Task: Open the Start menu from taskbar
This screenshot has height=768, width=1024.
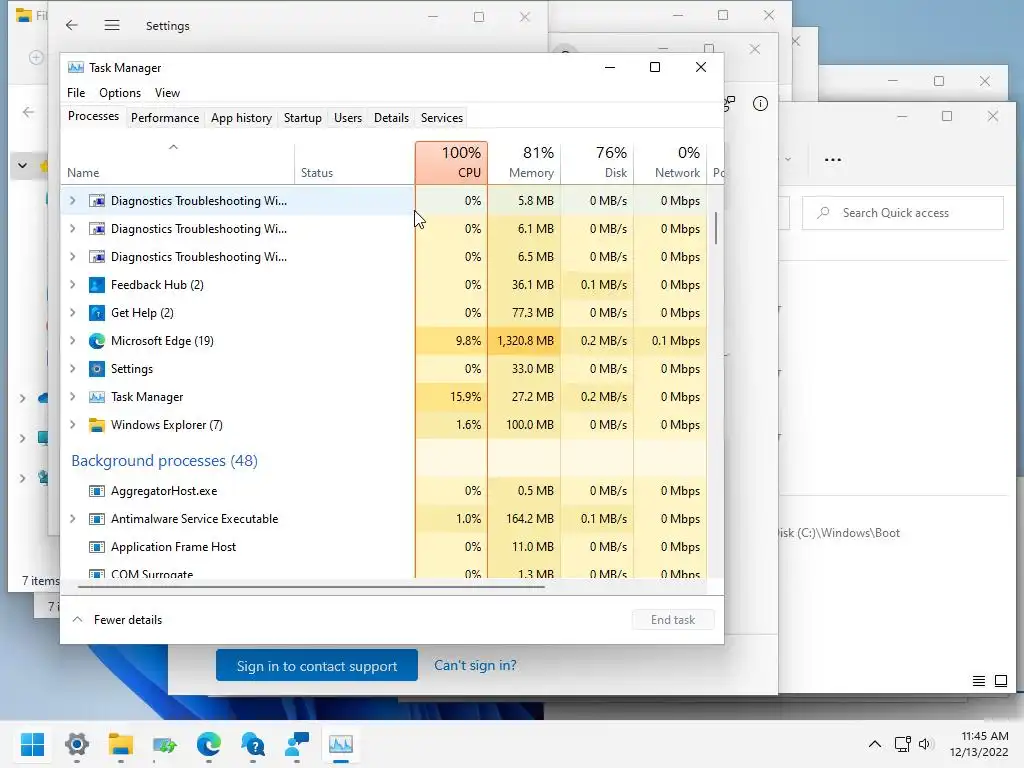Action: pos(32,744)
